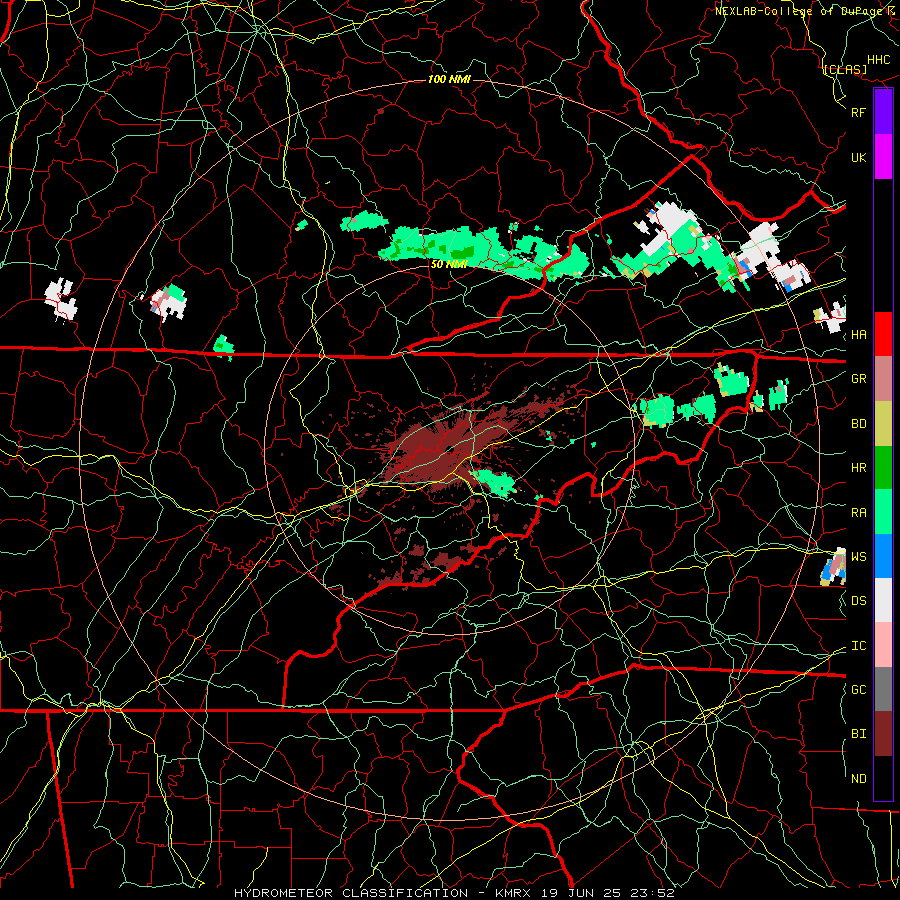
Task: Click the '19 JUN 25' date text
Action: click(x=580, y=893)
